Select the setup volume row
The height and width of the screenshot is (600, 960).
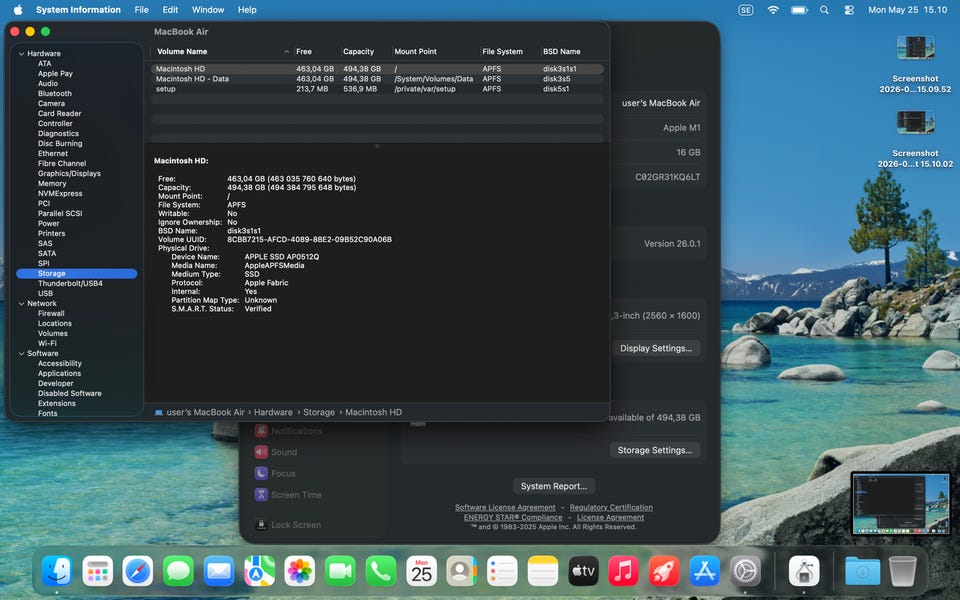(x=377, y=89)
